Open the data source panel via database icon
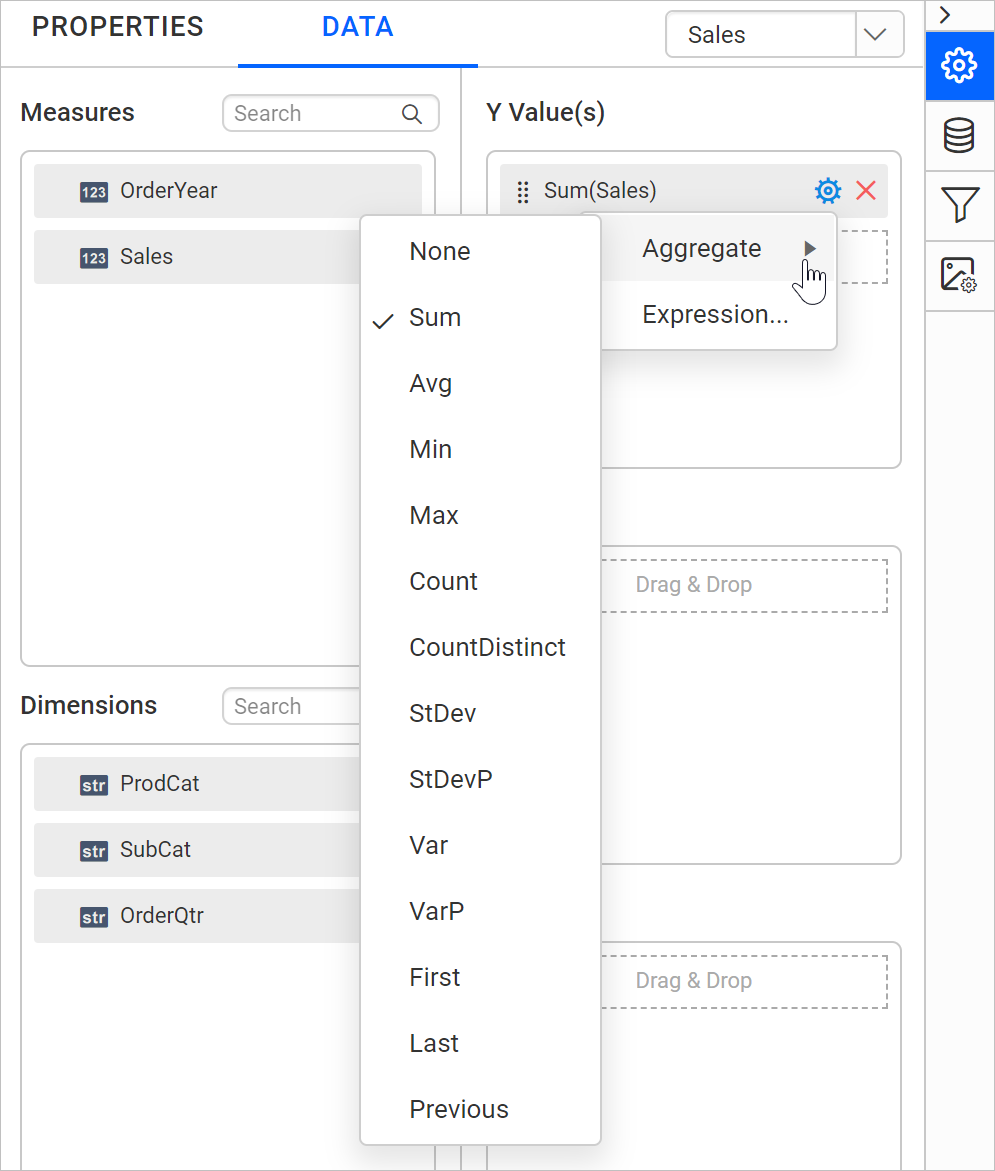The image size is (995, 1171). coord(959,136)
